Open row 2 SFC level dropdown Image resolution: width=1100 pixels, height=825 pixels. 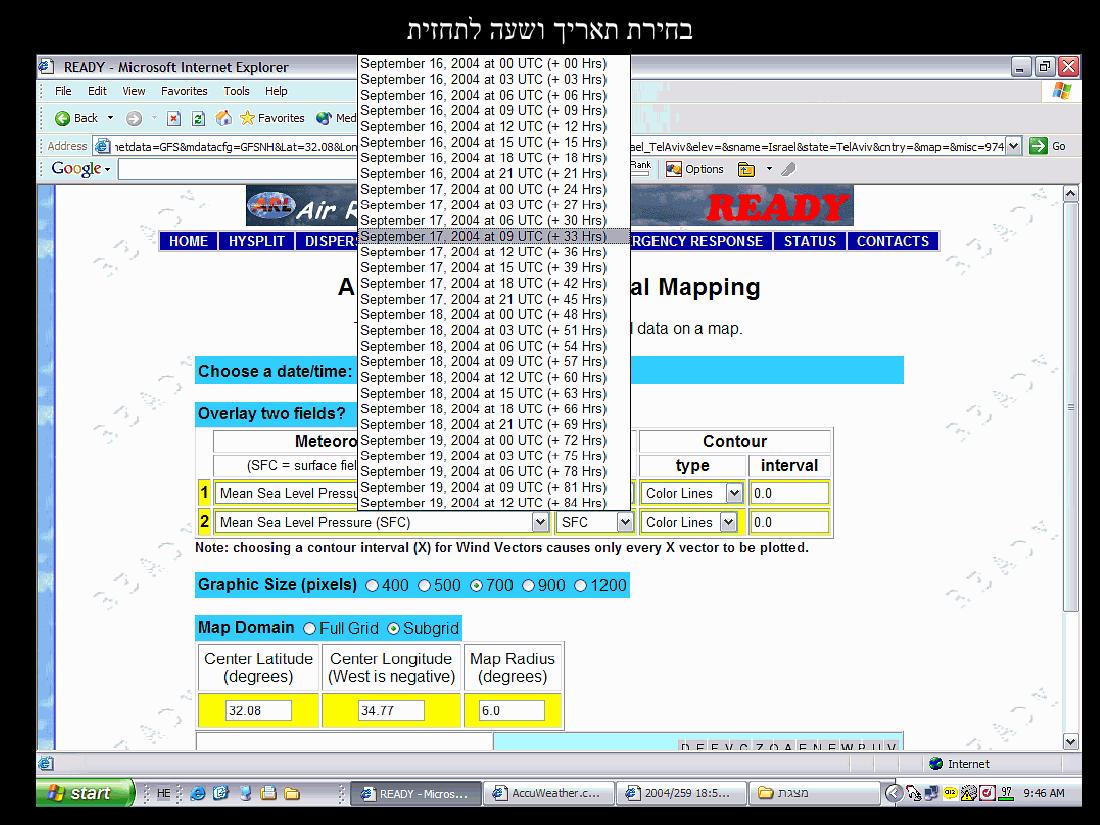(624, 522)
